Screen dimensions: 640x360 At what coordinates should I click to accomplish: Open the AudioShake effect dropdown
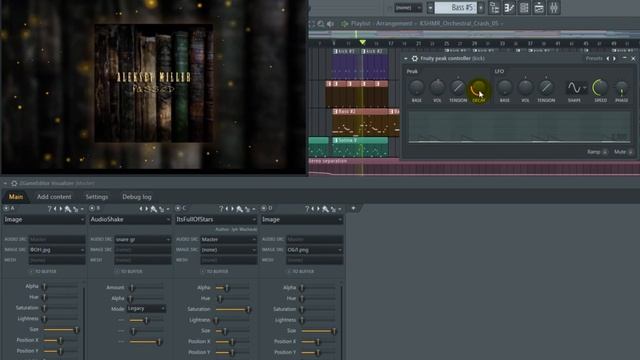(130, 220)
